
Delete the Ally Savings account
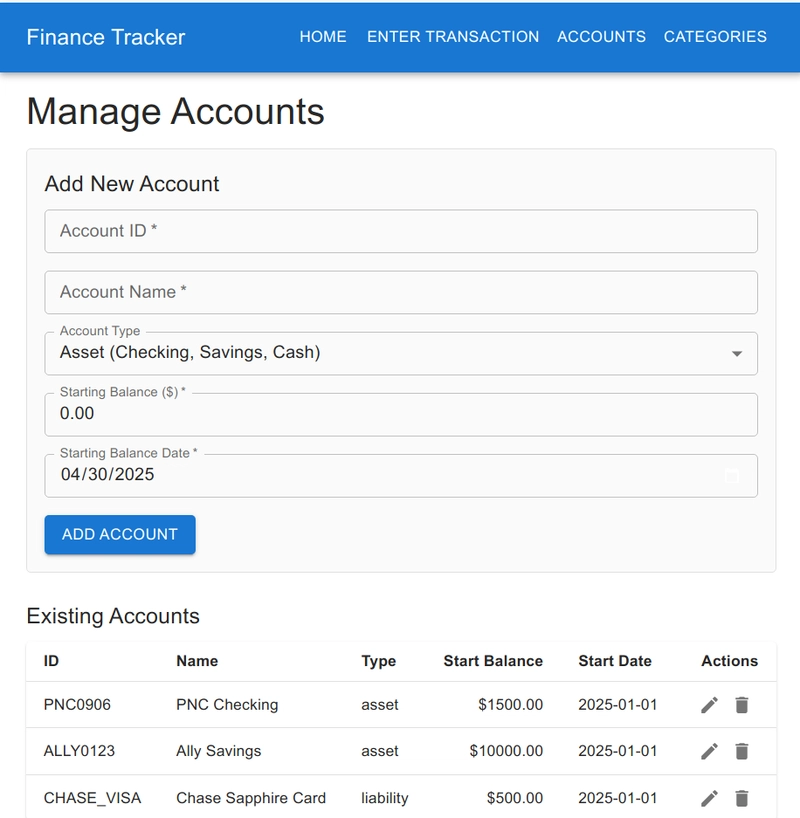[742, 751]
